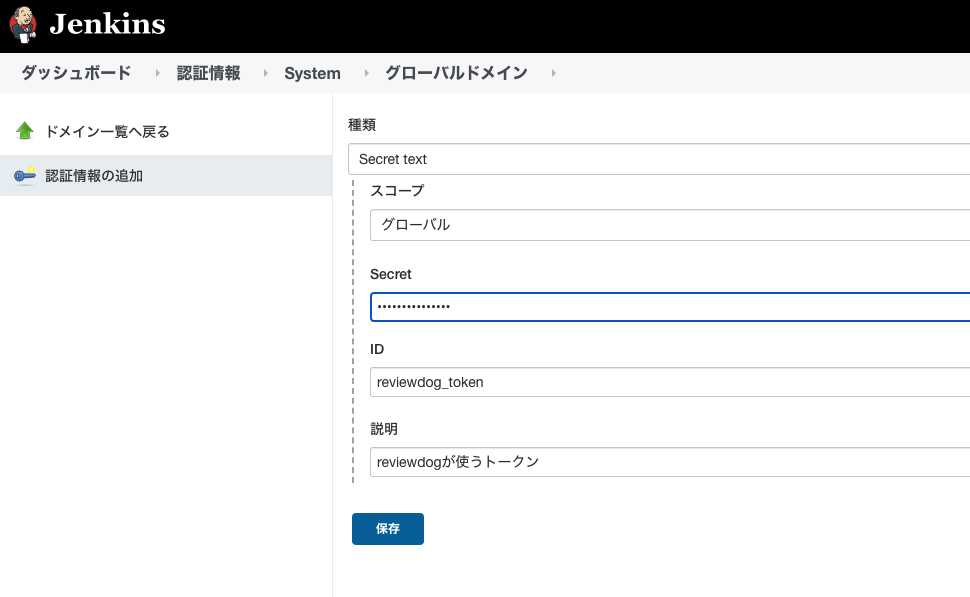Click the green up-arrow domain list icon
970x597 pixels.
click(x=25, y=131)
